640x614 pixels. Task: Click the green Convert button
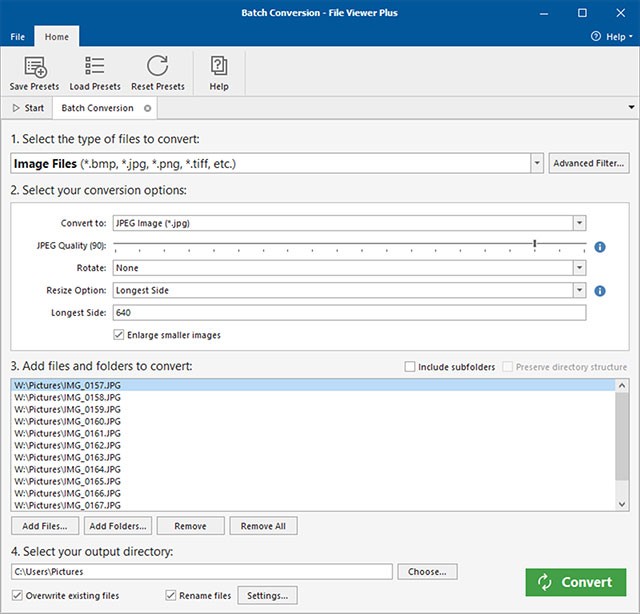(575, 582)
